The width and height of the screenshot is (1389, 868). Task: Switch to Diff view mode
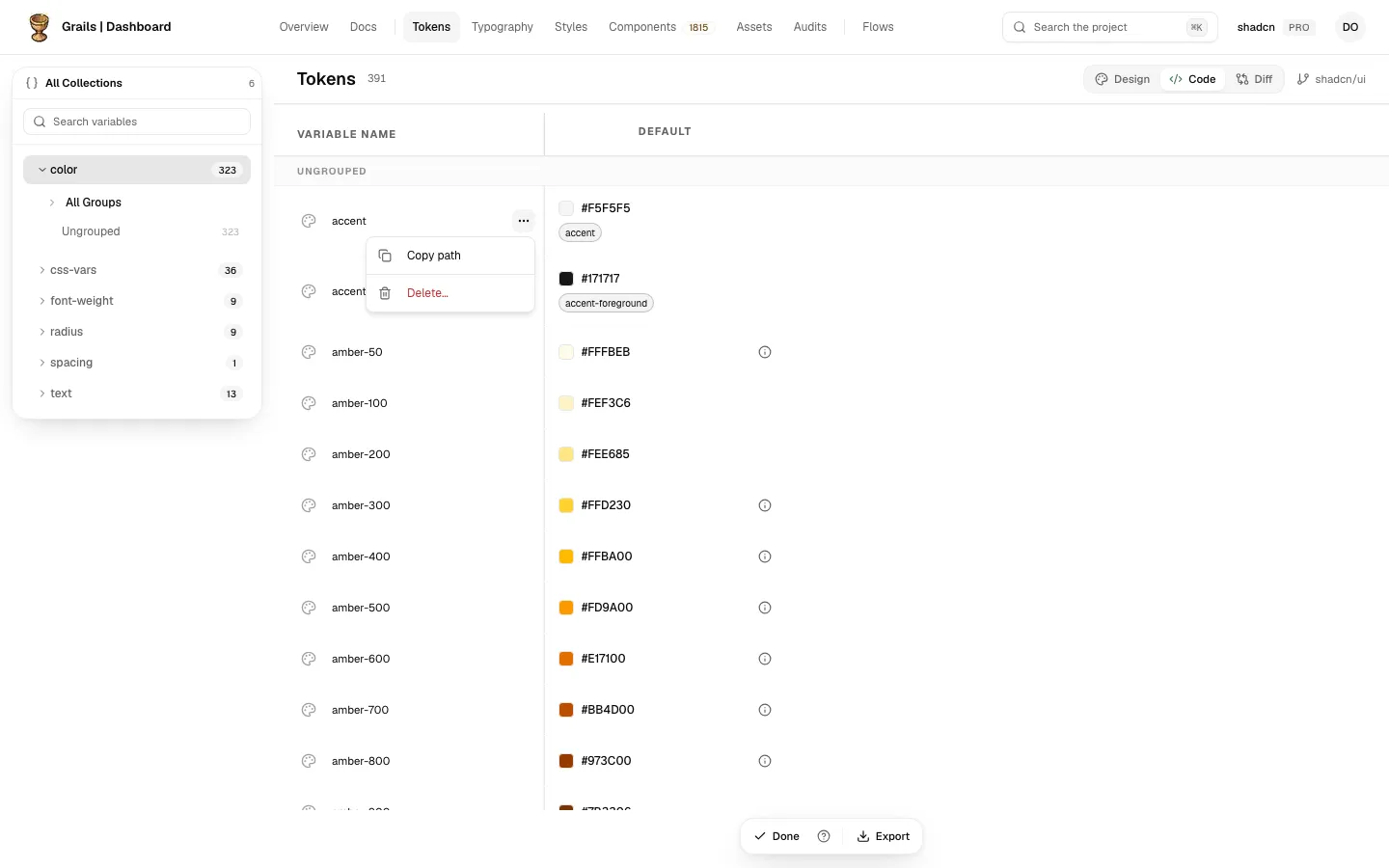click(x=1254, y=79)
